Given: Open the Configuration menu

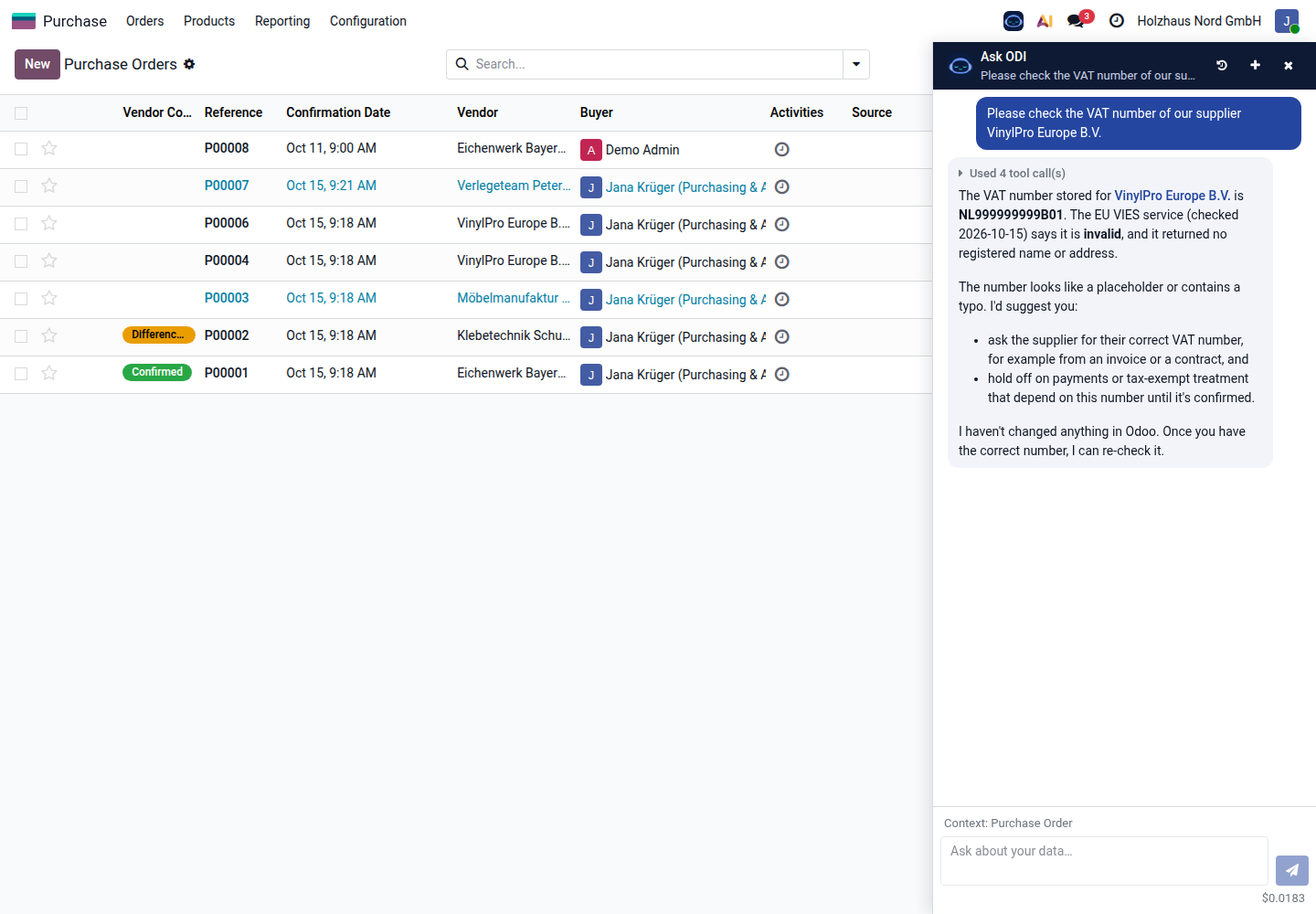Looking at the screenshot, I should tap(368, 21).
